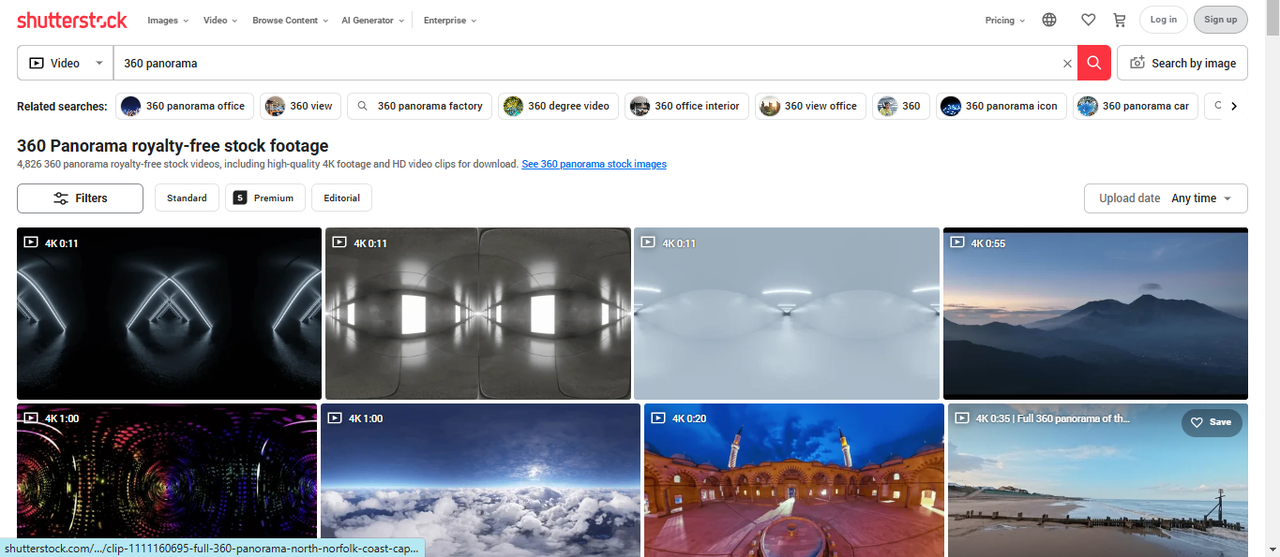1280x557 pixels.
Task: Open the language globe icon
Action: pyautogui.click(x=1049, y=20)
